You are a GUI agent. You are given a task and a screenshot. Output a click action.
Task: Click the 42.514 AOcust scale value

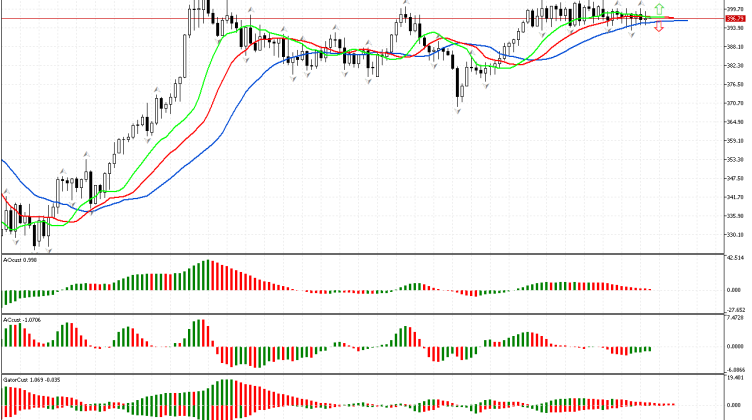[x=736, y=259]
